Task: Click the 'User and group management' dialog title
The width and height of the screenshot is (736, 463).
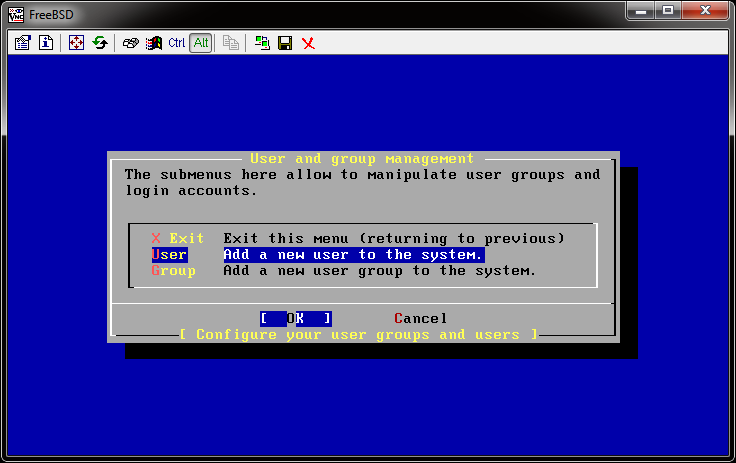Action: [362, 159]
